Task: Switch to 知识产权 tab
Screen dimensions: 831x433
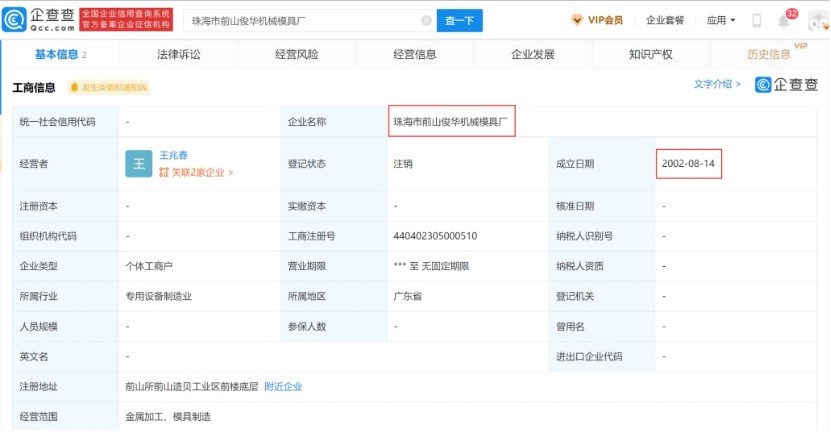Action: 651,54
